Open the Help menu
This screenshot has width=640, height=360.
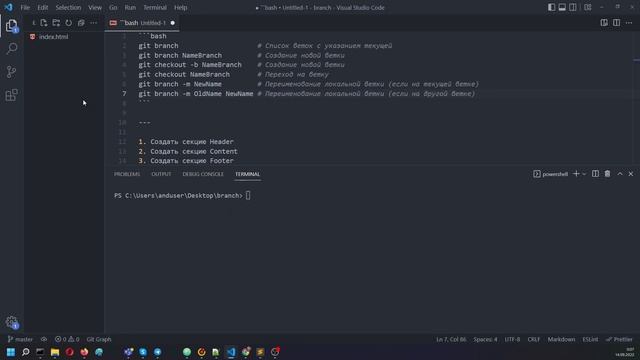pyautogui.click(x=180, y=7)
